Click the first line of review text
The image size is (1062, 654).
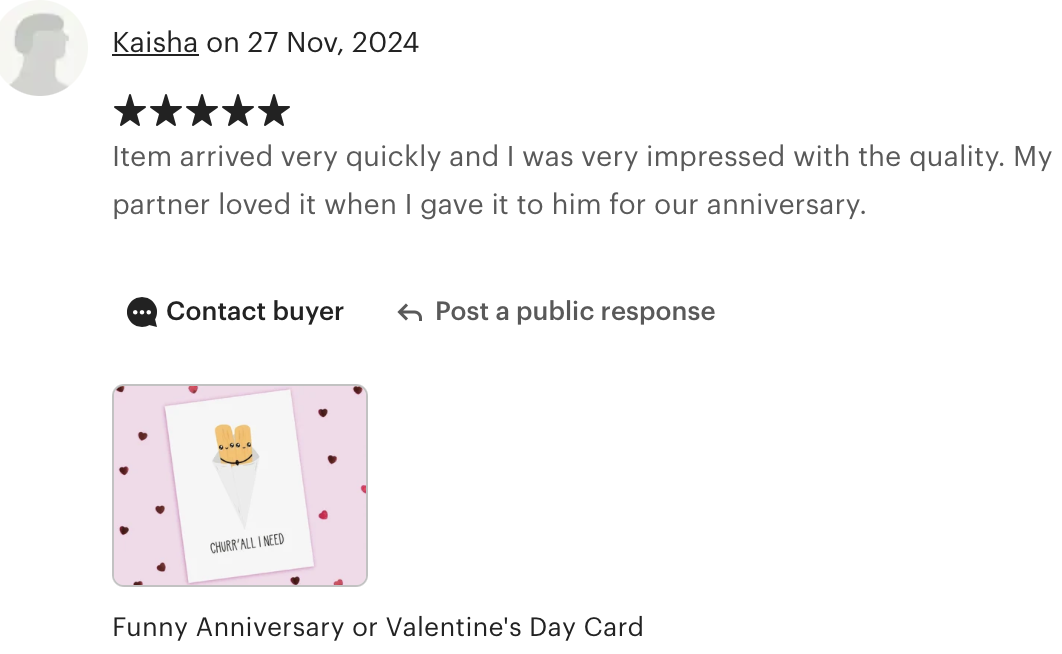(x=581, y=157)
